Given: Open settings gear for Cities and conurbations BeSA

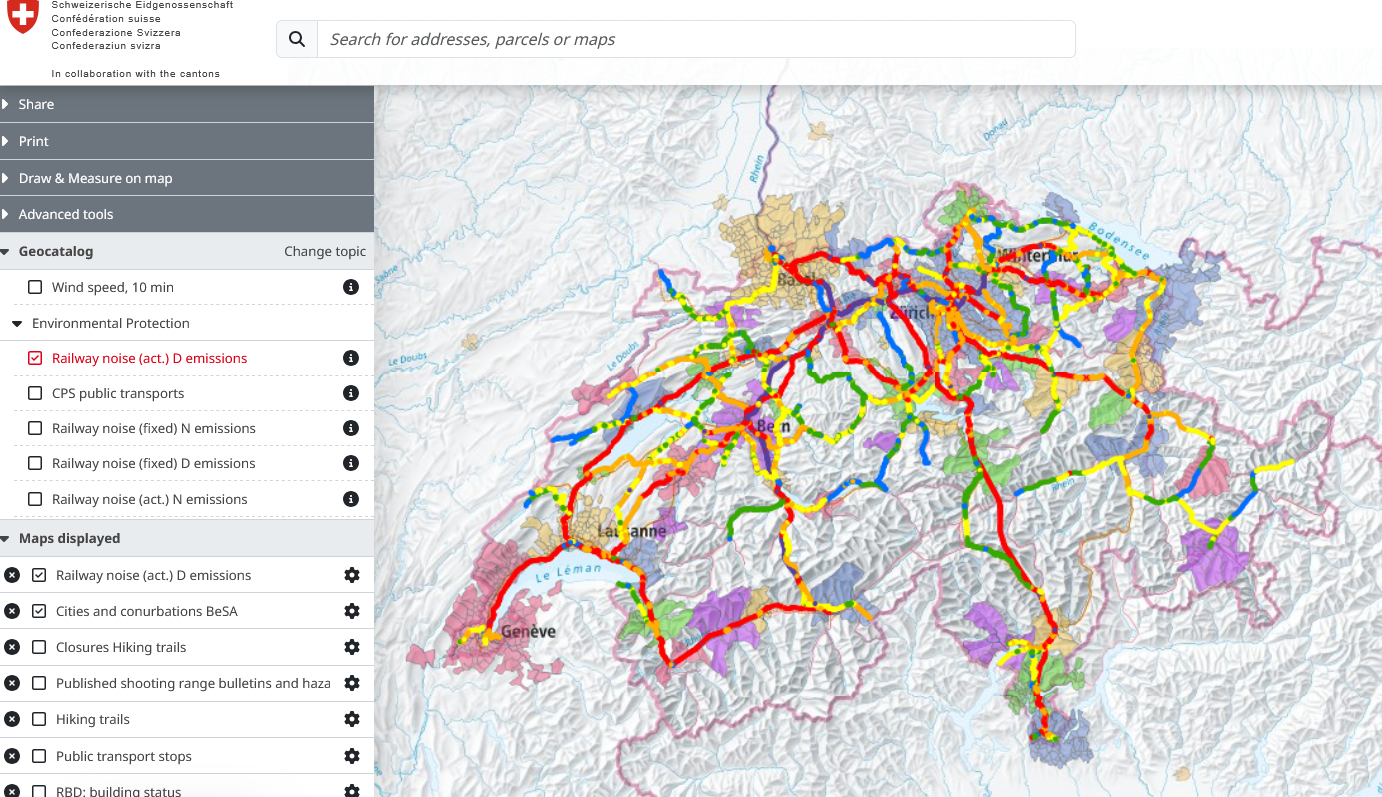Looking at the screenshot, I should [351, 611].
